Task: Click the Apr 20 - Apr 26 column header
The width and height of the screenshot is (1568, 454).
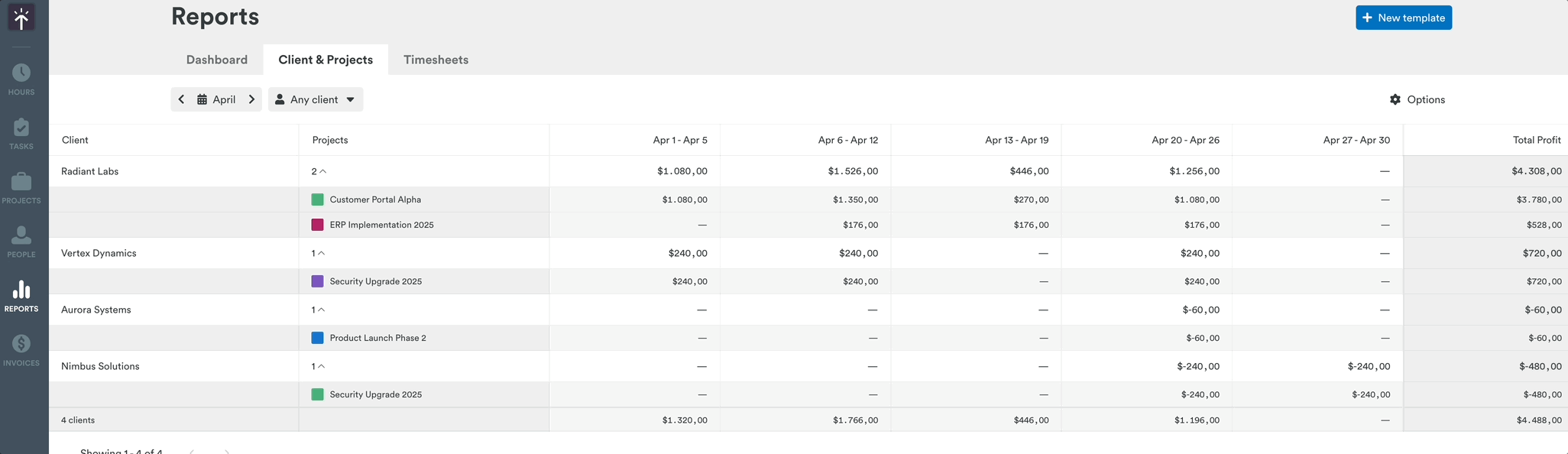Action: point(1186,140)
